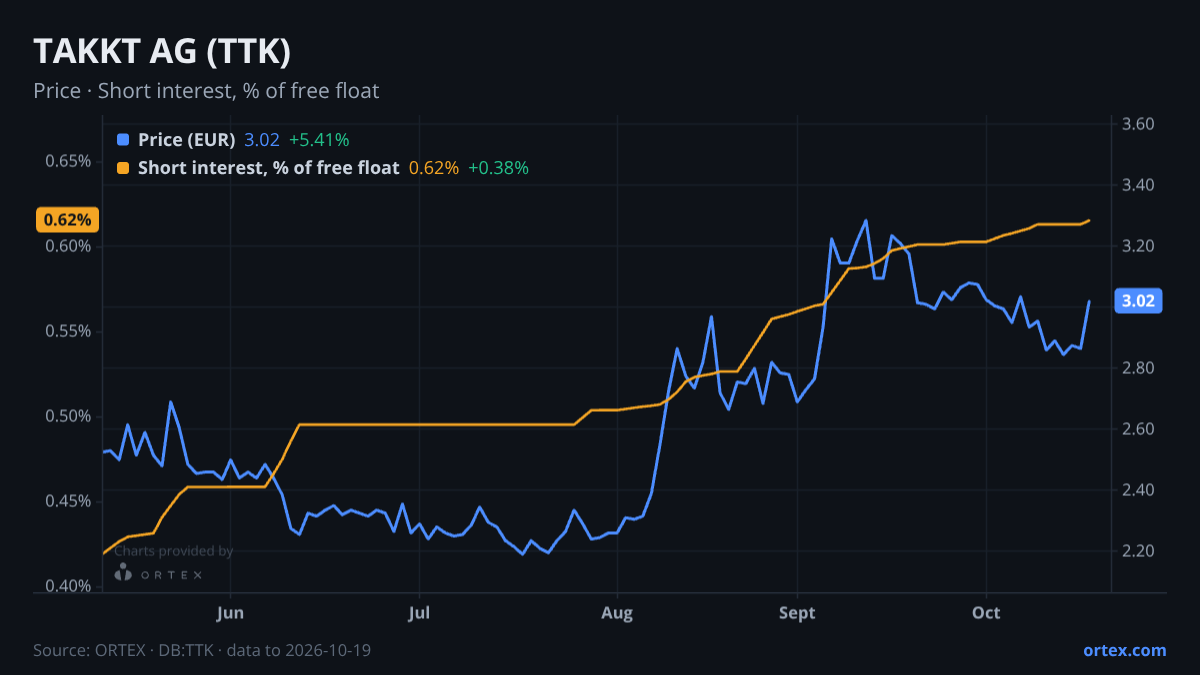Image resolution: width=1200 pixels, height=675 pixels.
Task: Click the Aug x-axis label
Action: tap(618, 612)
